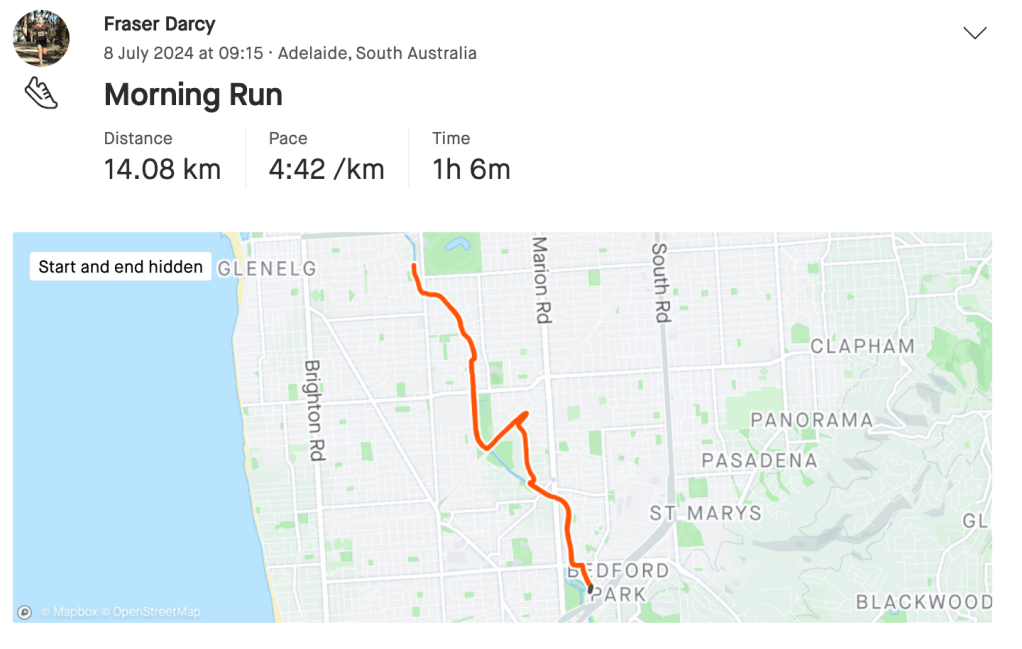Expand the activity options chevron
The width and height of the screenshot is (1022, 649).
(x=974, y=33)
